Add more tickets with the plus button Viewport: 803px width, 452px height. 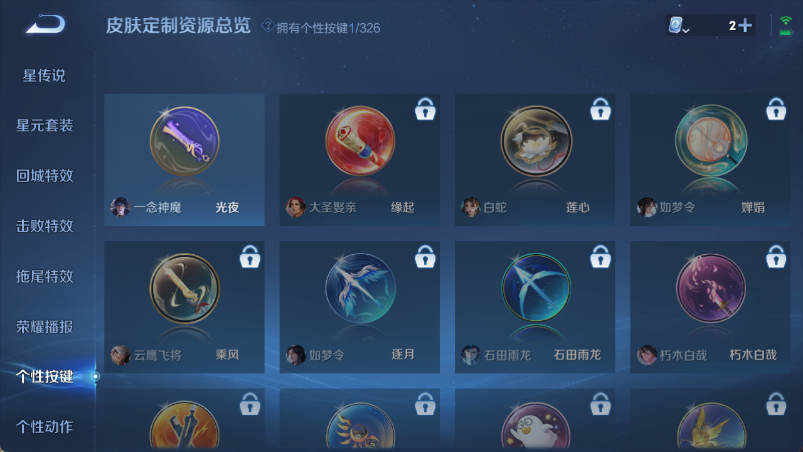746,25
